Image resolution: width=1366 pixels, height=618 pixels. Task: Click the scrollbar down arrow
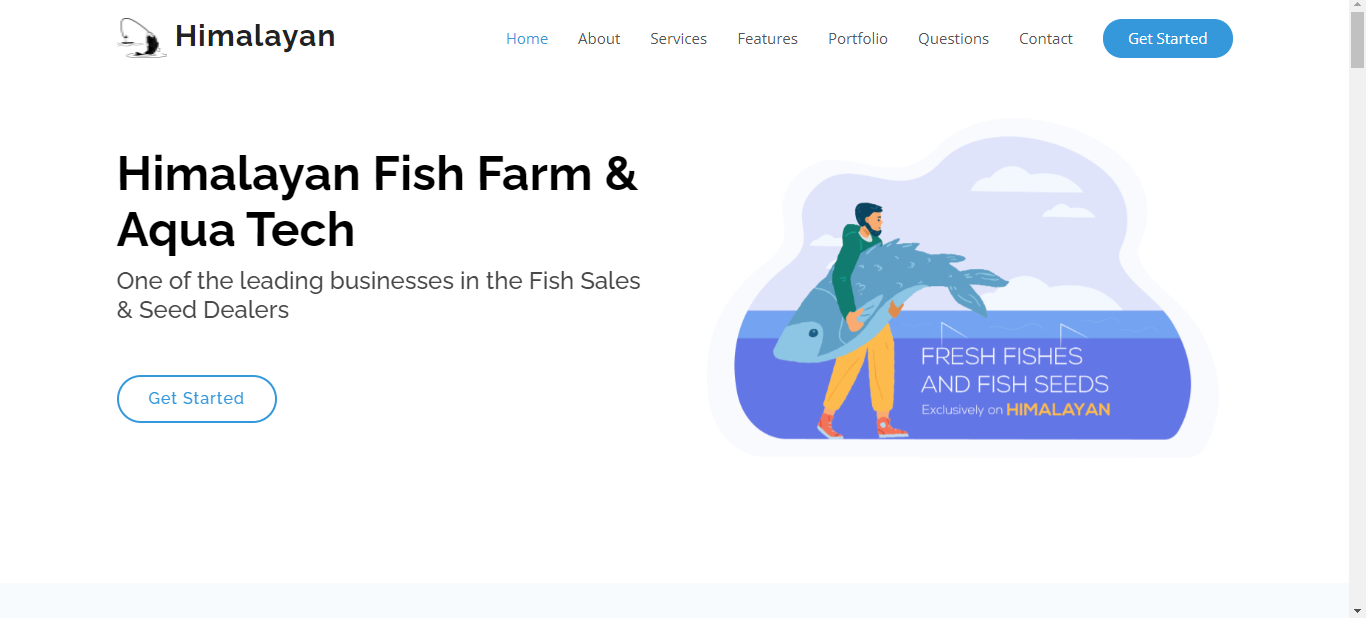[1357, 609]
